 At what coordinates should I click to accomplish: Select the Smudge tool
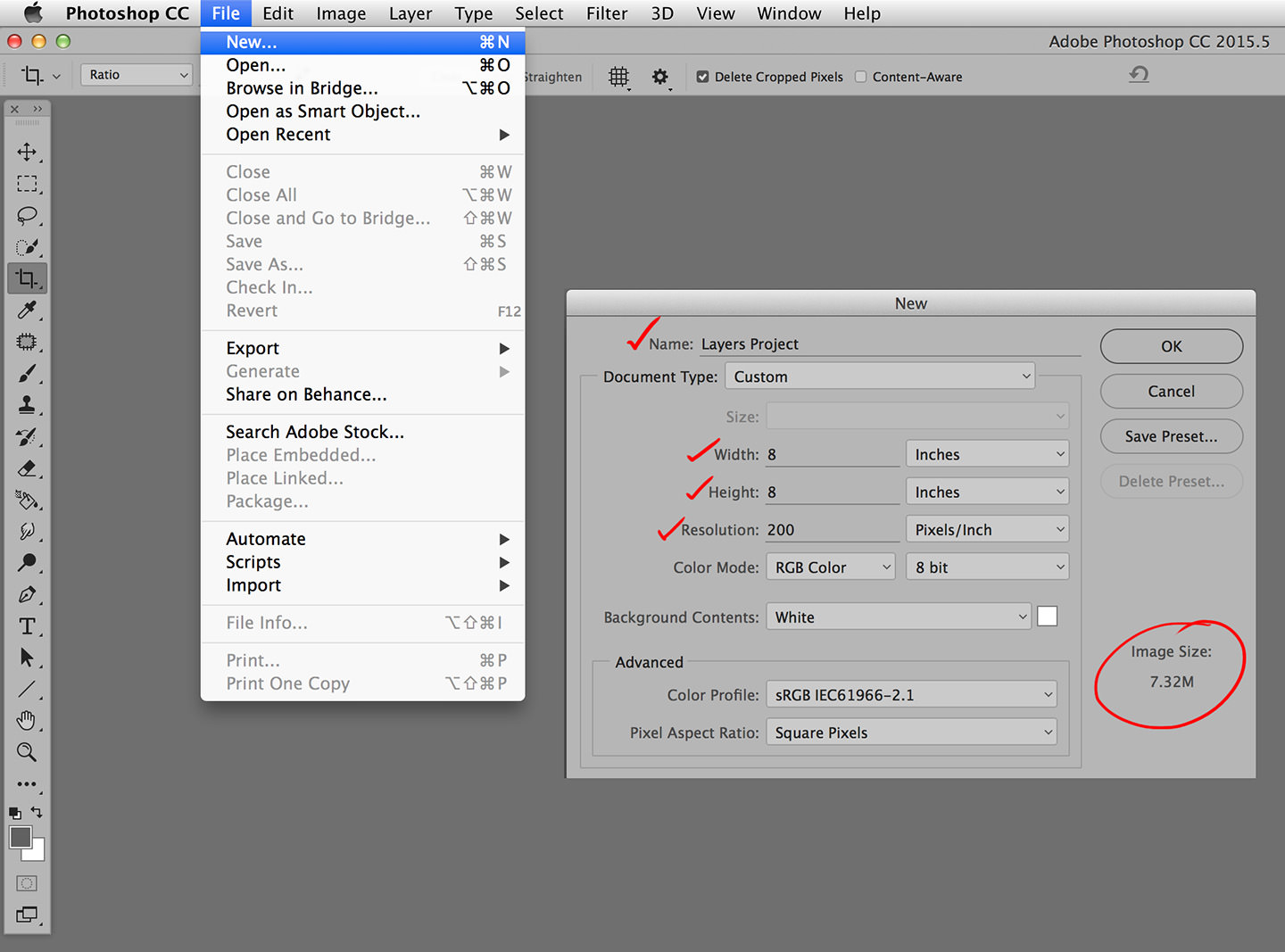pos(27,532)
